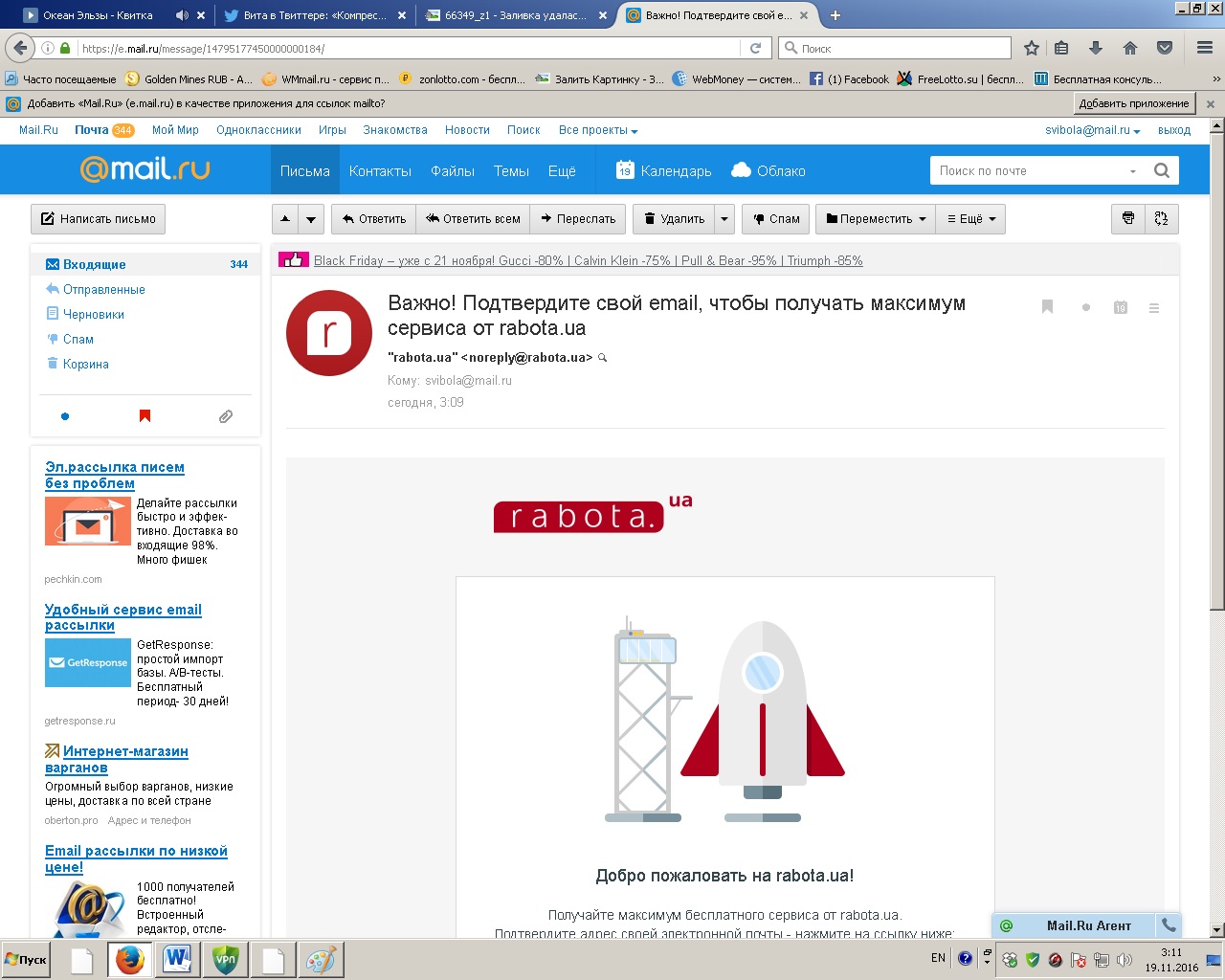Open the svibola@mail.ru account dropdown
Image resolution: width=1225 pixels, height=980 pixels.
(1093, 130)
